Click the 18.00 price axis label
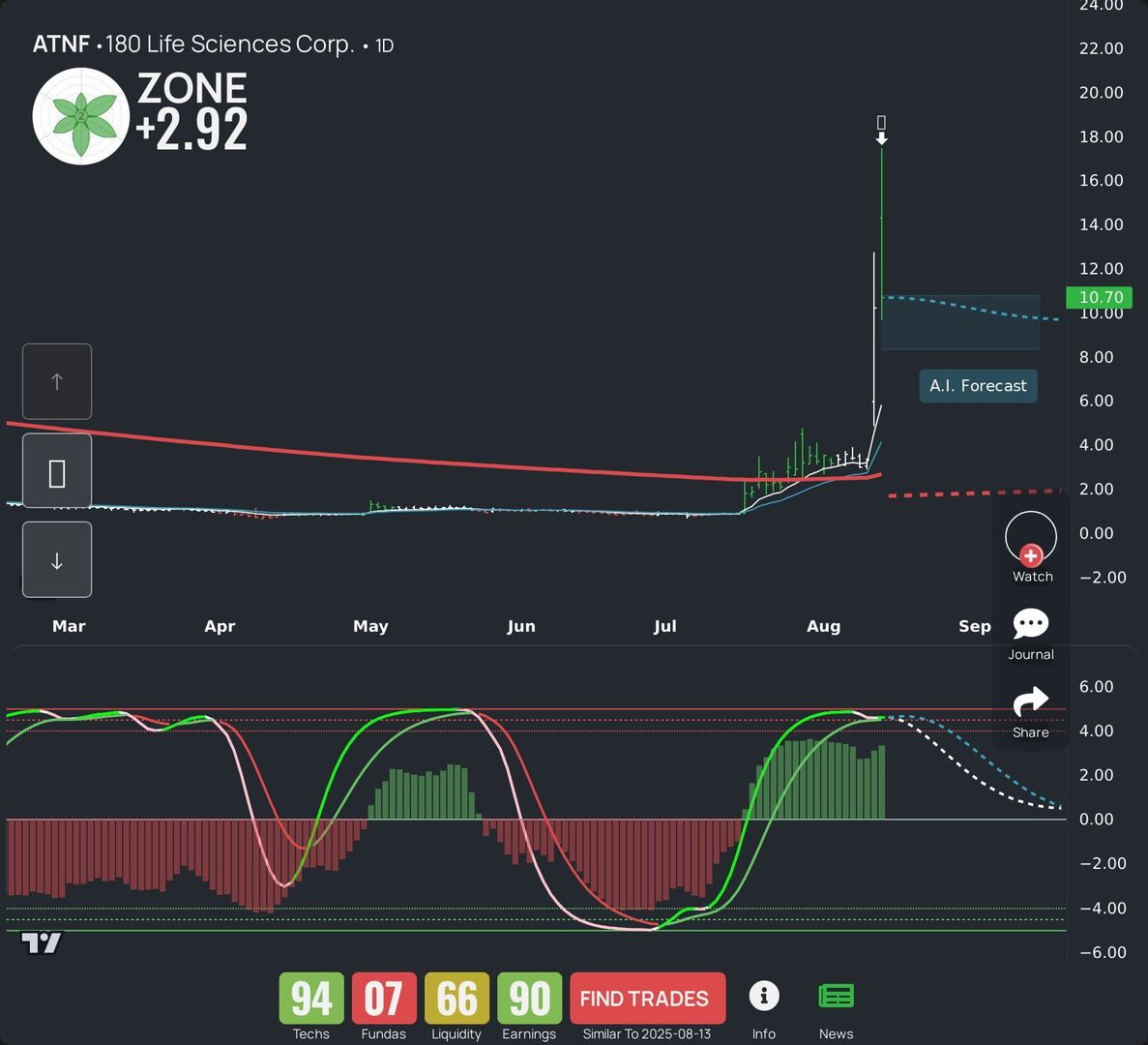 pos(1102,137)
